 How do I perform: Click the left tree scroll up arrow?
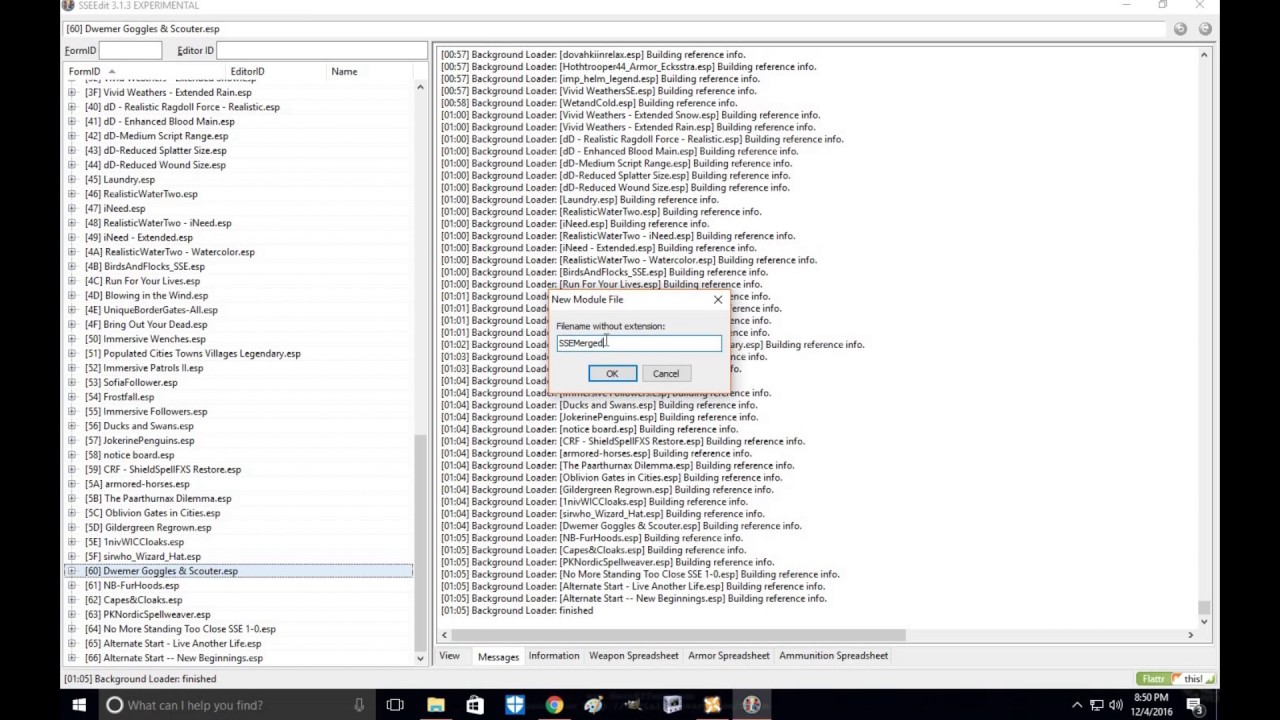[420, 87]
